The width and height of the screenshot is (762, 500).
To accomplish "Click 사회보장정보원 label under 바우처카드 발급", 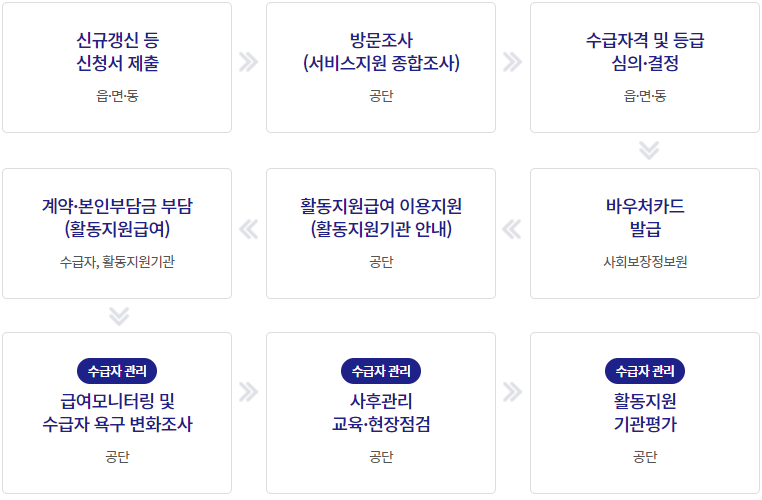I will click(645, 262).
